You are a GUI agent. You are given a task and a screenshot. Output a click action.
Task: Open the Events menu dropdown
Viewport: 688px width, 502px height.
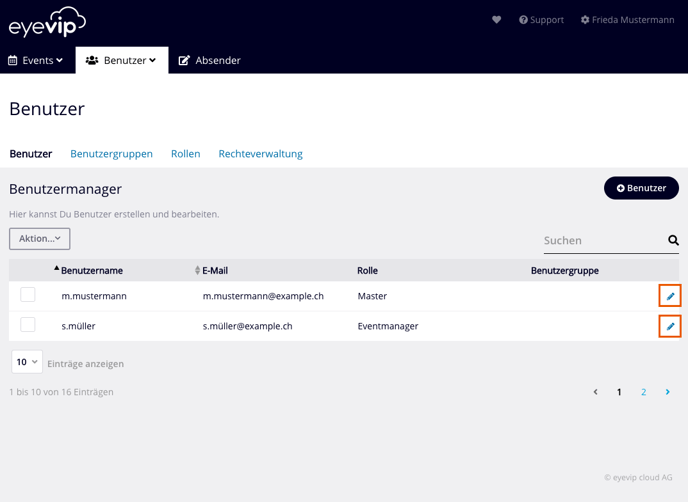[36, 60]
